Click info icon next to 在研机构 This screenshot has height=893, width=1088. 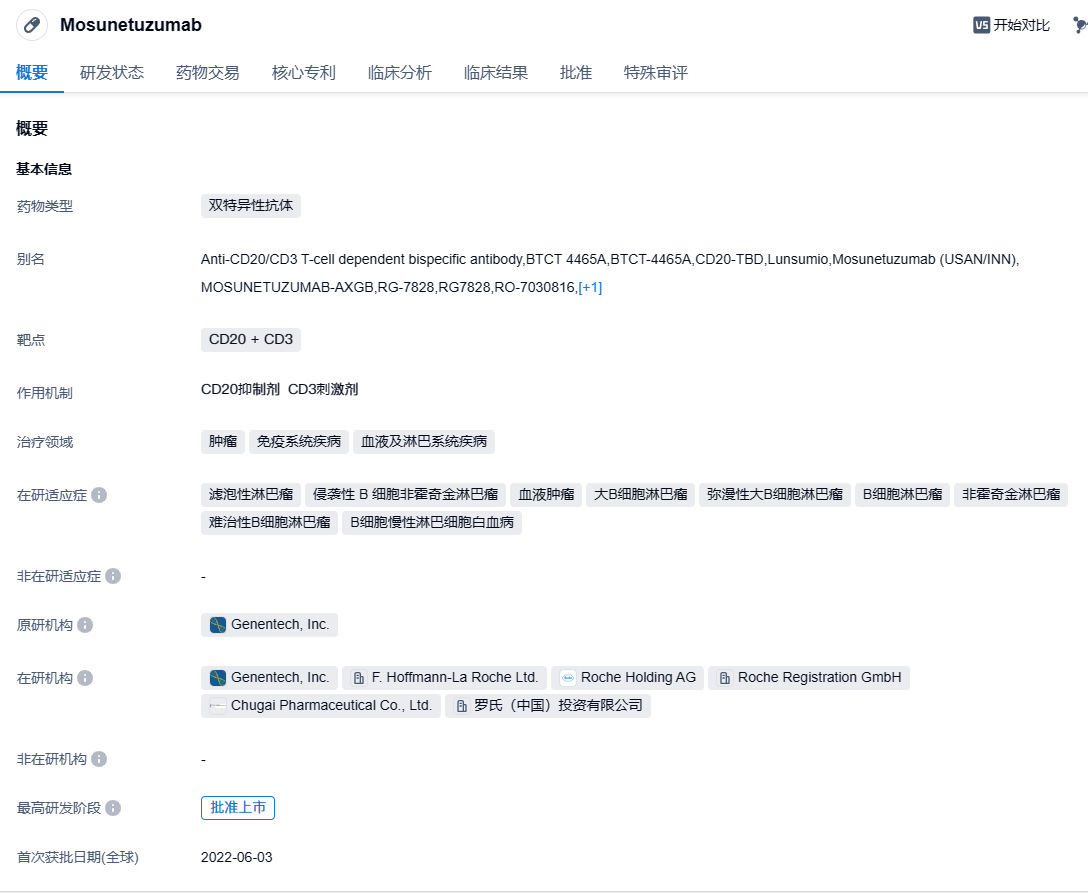click(x=85, y=678)
